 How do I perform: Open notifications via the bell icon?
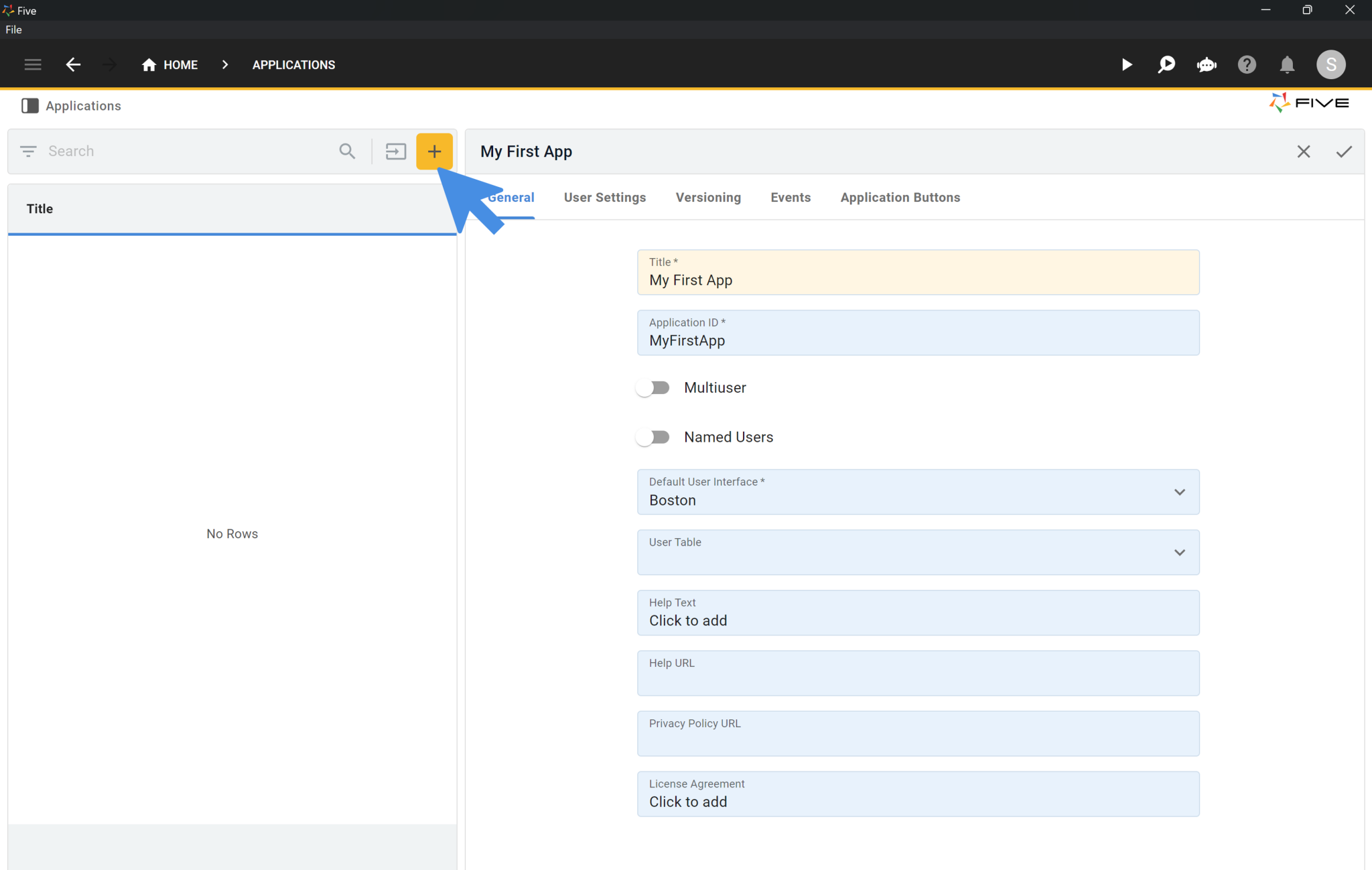coord(1287,64)
